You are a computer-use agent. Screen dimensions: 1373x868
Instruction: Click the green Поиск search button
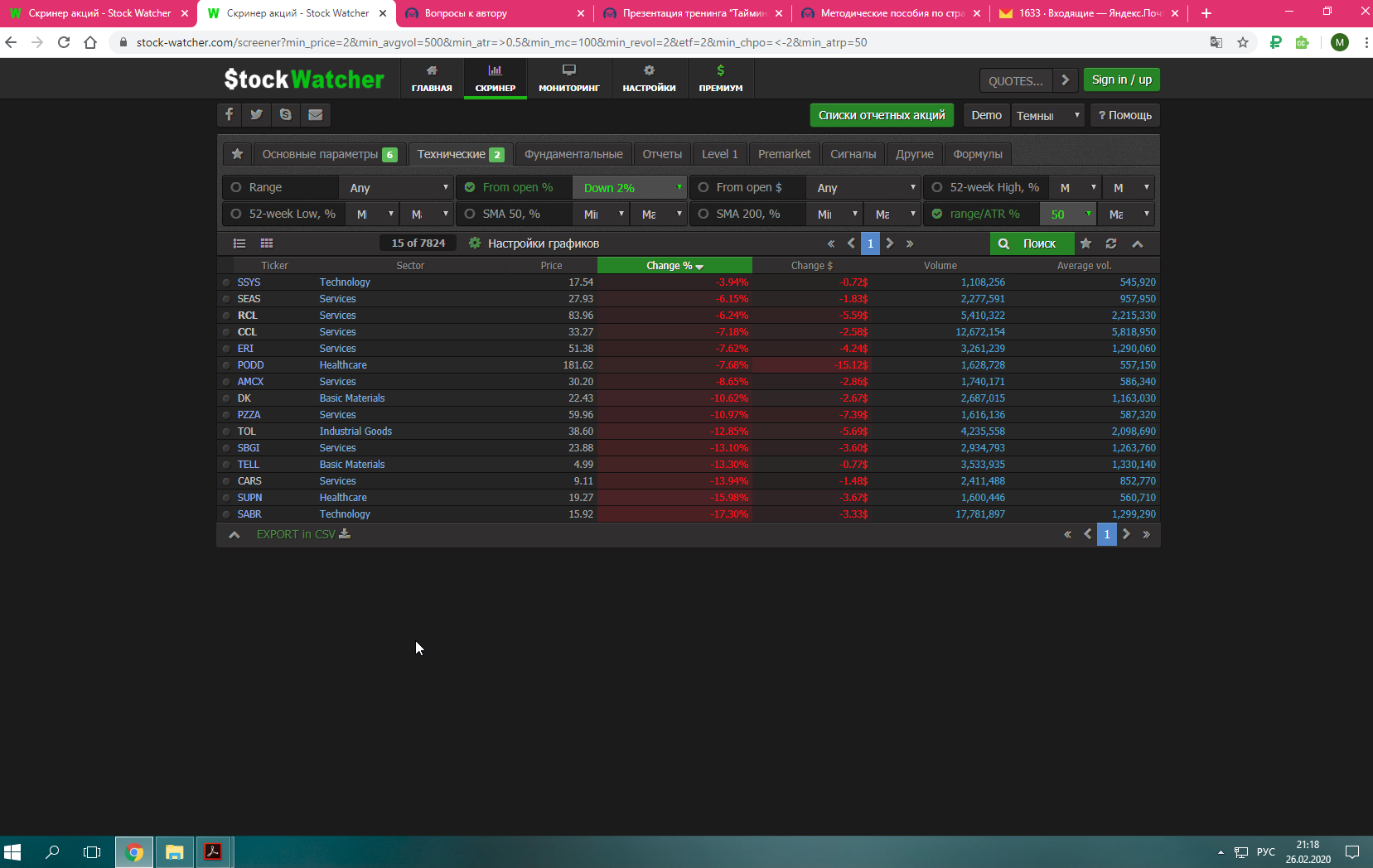click(x=1032, y=244)
